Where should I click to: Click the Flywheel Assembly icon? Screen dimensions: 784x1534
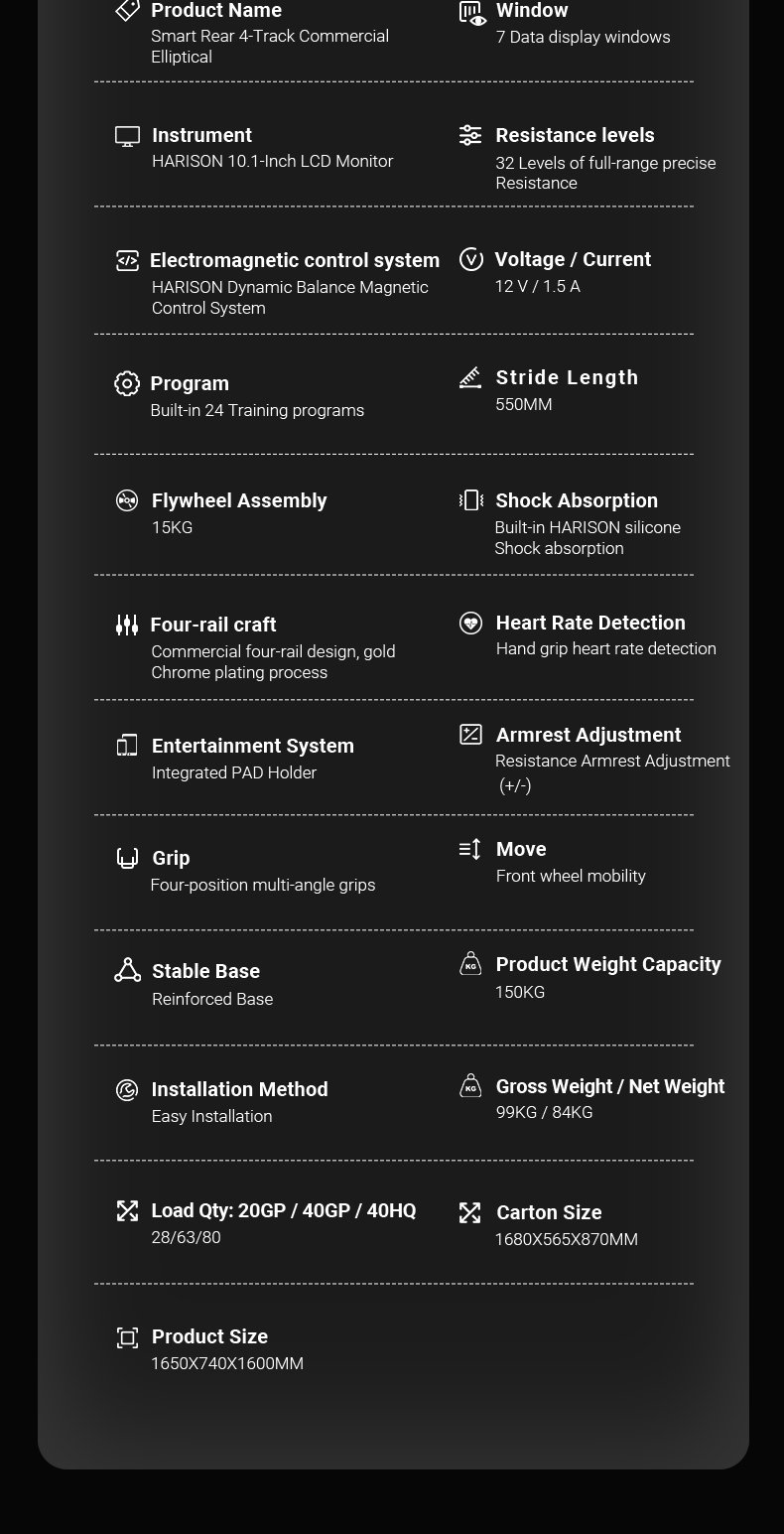point(127,500)
